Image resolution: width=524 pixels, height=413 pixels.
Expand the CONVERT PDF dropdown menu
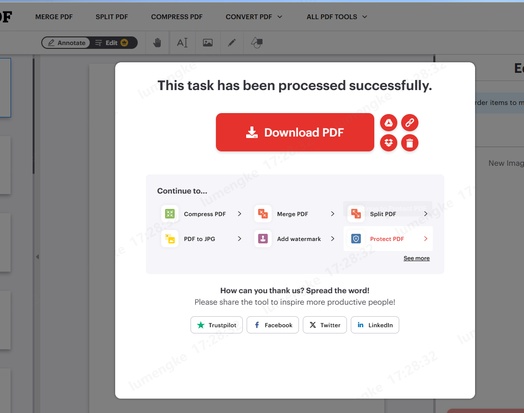pos(254,17)
